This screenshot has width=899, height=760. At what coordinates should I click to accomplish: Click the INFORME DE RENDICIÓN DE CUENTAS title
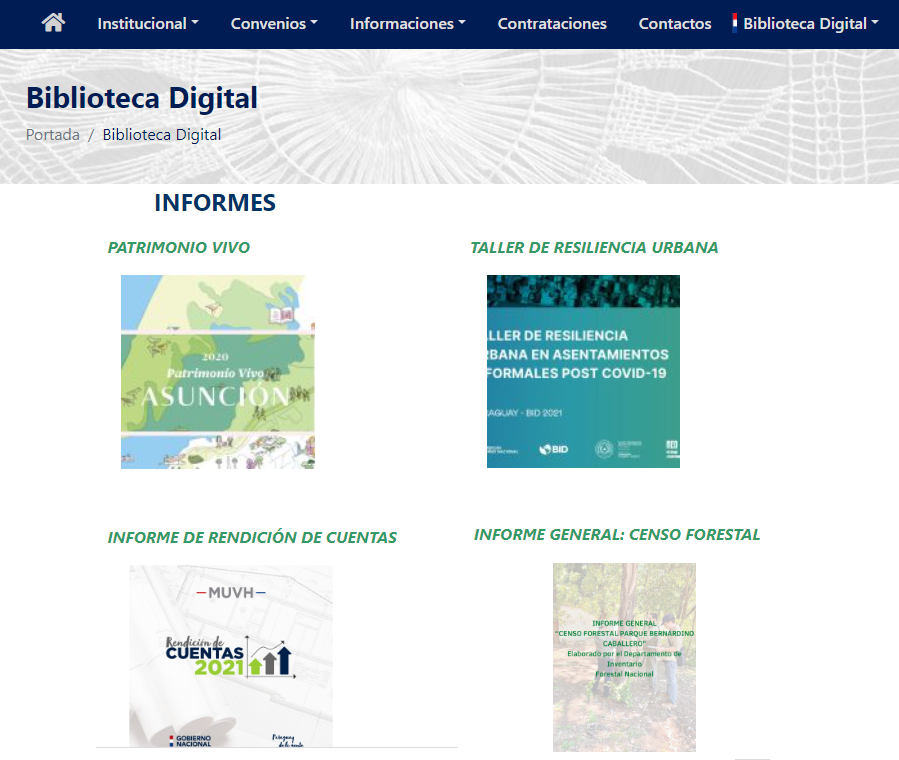coord(252,537)
